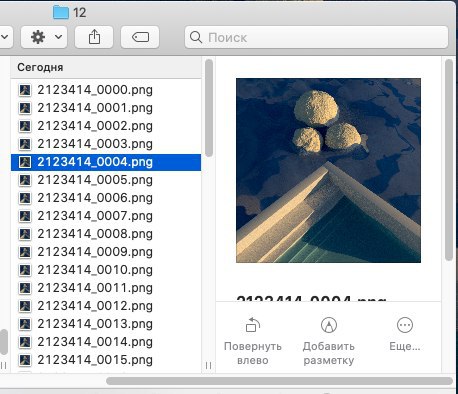This screenshot has height=394, width=458.
Task: Click thumbnail icon of 2123414_0009.png
Action: [x=25, y=252]
